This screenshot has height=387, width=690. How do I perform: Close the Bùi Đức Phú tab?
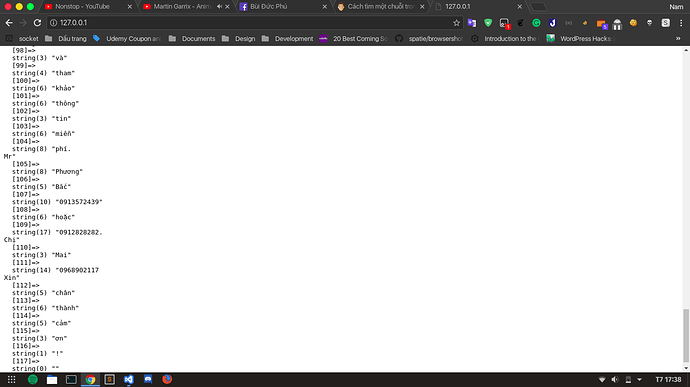(x=324, y=7)
